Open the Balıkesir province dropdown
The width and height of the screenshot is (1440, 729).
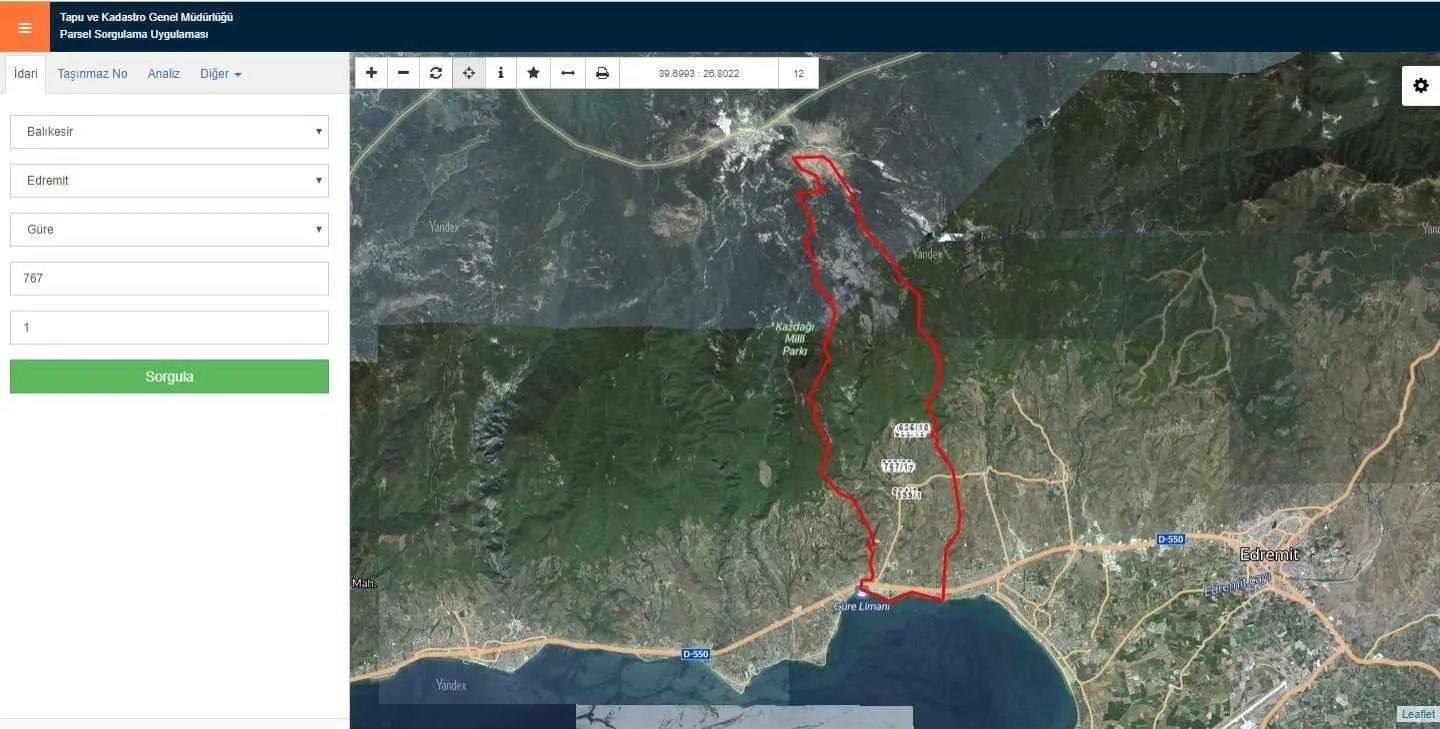pos(169,132)
